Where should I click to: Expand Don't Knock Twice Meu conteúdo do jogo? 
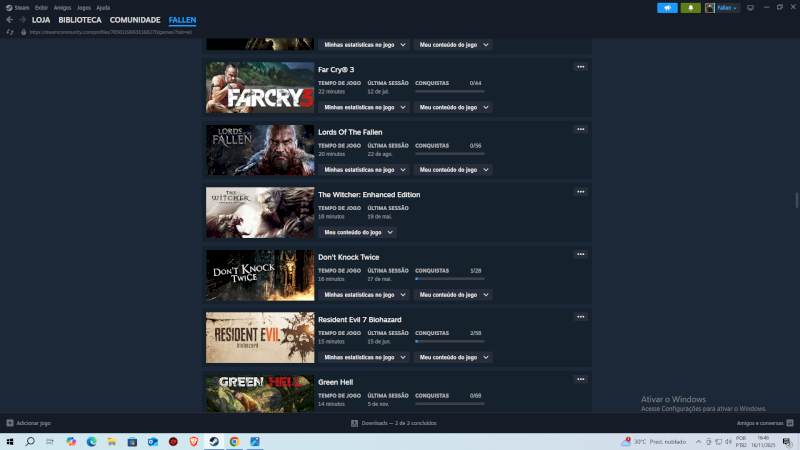453,295
